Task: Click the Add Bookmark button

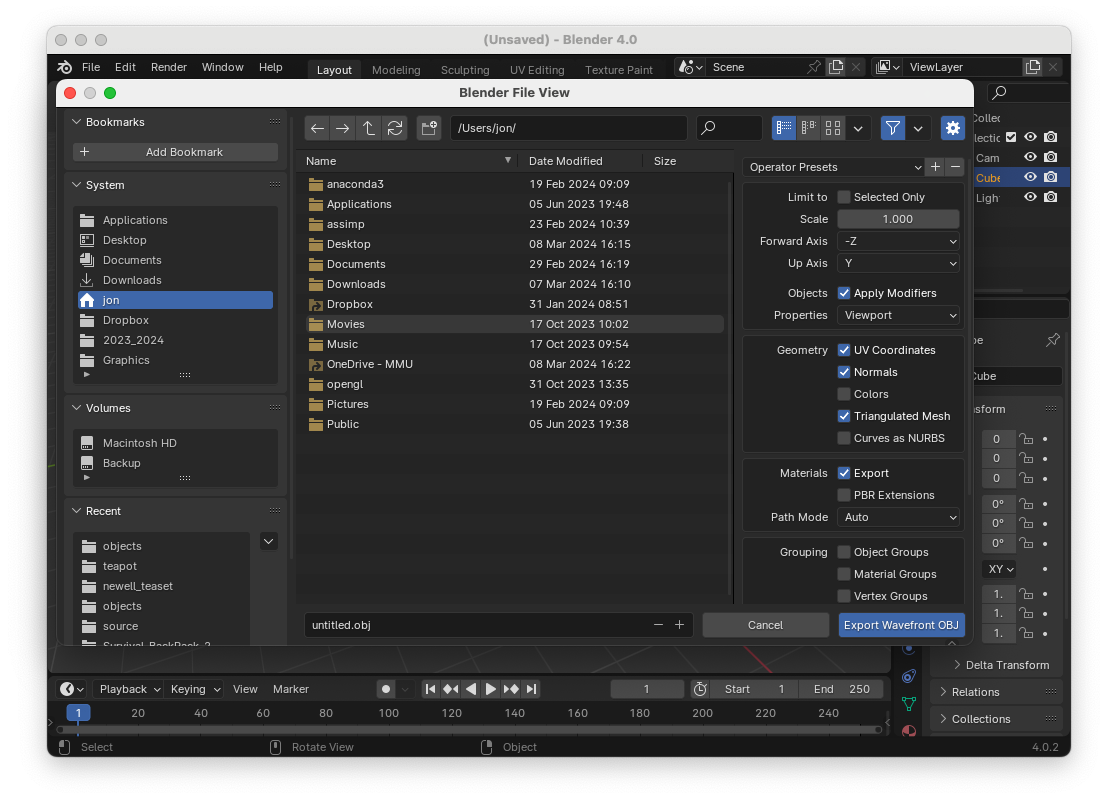Action: 175,152
